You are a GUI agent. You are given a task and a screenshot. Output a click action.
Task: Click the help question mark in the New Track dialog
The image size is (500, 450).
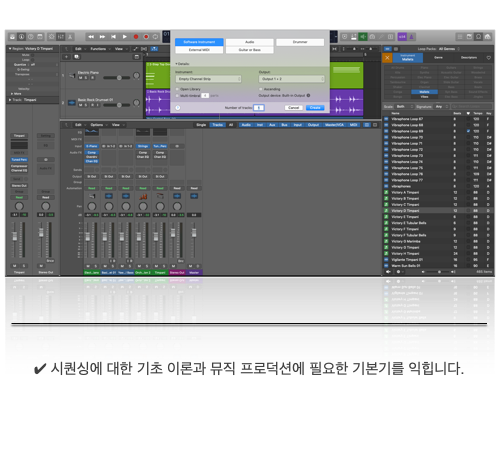pos(178,108)
